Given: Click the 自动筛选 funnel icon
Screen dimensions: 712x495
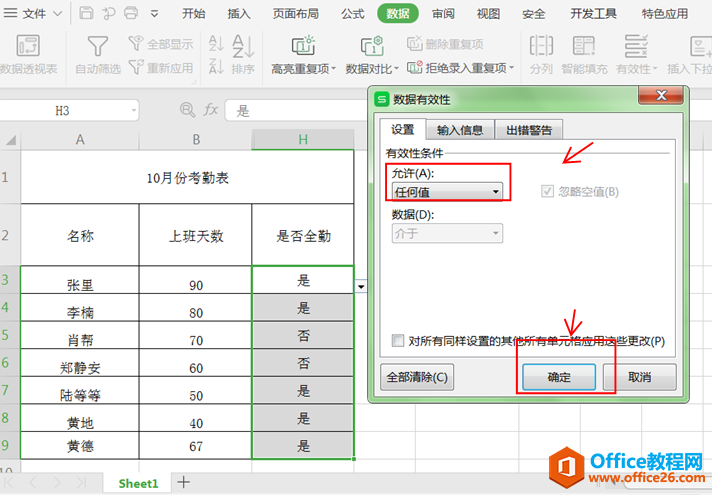Looking at the screenshot, I should point(98,46).
